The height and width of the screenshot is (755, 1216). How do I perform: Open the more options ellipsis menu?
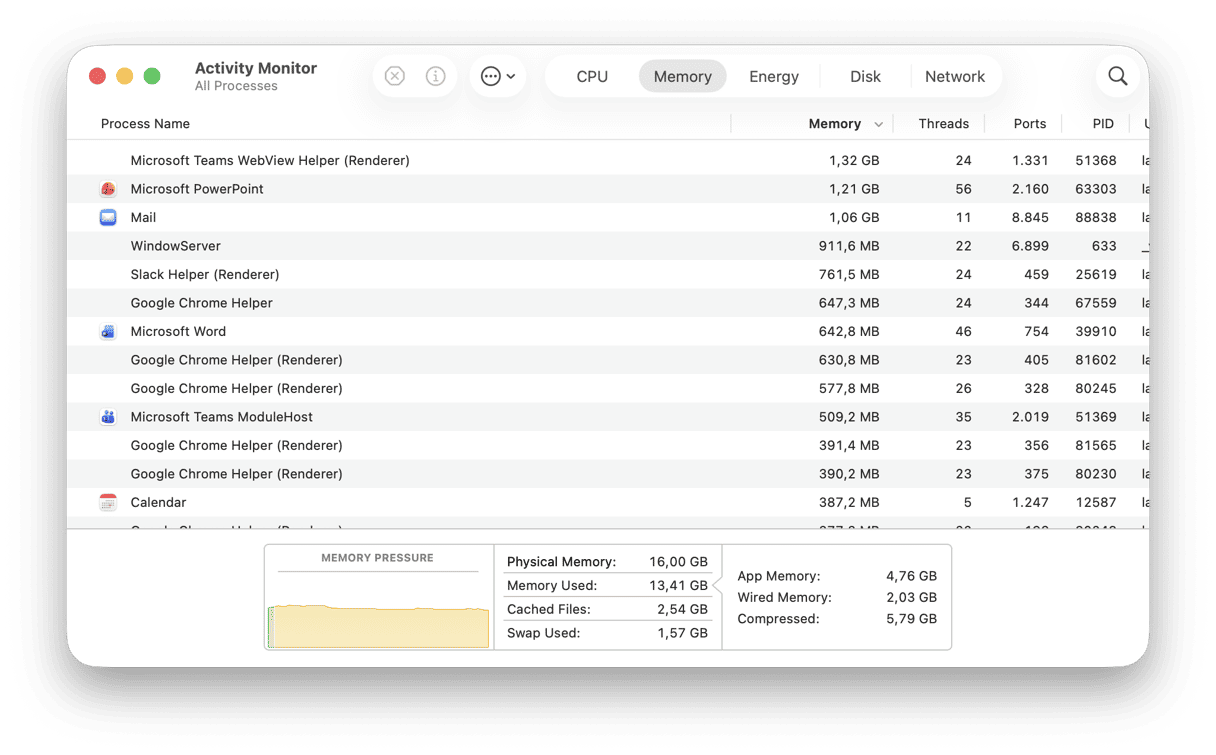point(498,76)
